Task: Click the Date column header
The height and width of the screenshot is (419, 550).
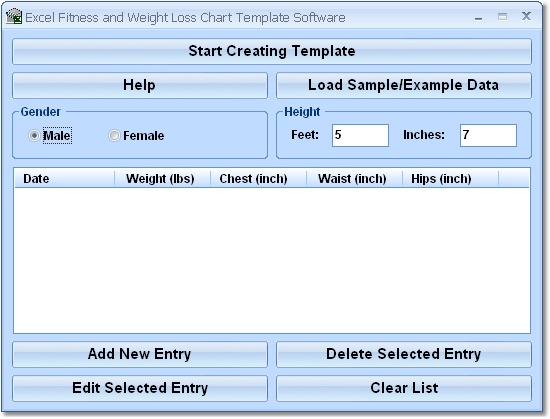Action: pyautogui.click(x=65, y=178)
